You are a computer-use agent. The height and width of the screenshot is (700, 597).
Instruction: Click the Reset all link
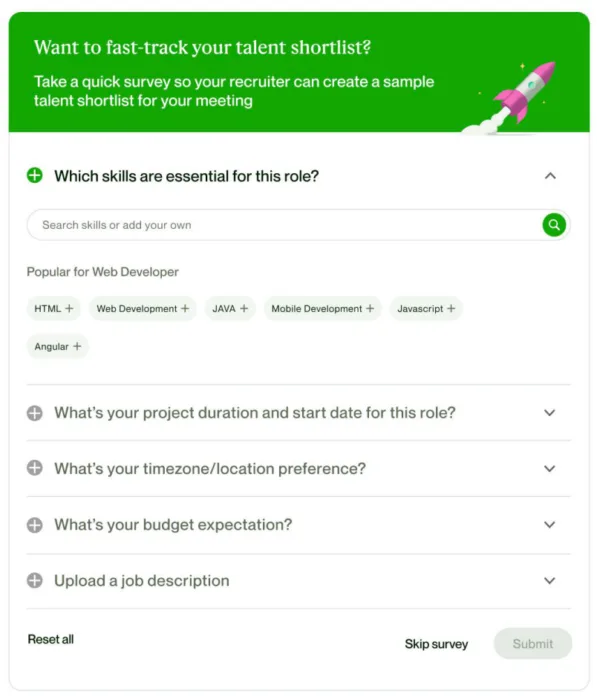51,639
